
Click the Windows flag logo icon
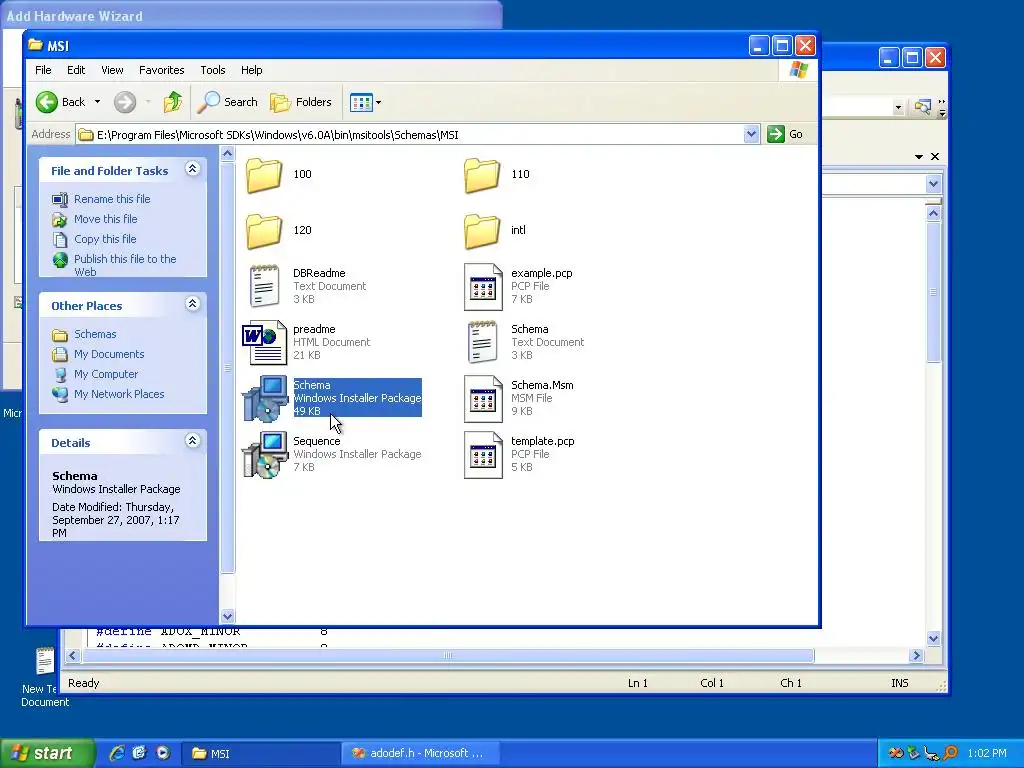click(798, 70)
